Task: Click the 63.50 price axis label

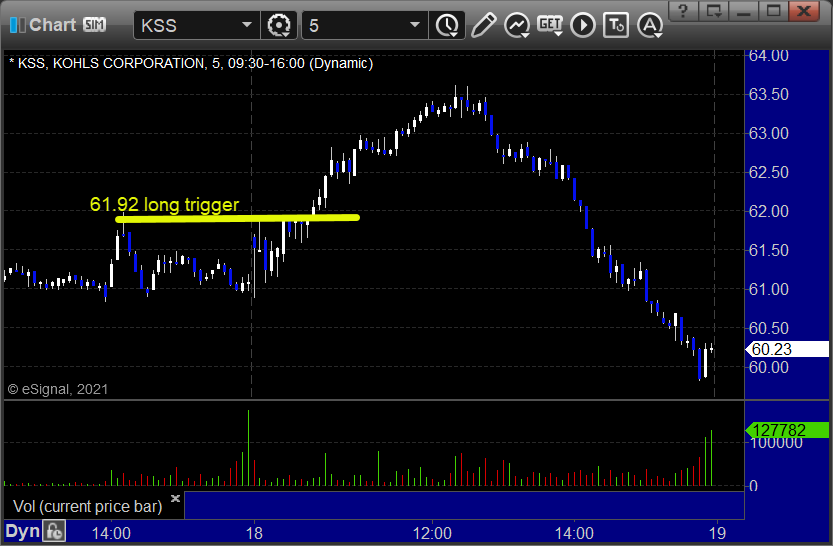Action: [768, 94]
